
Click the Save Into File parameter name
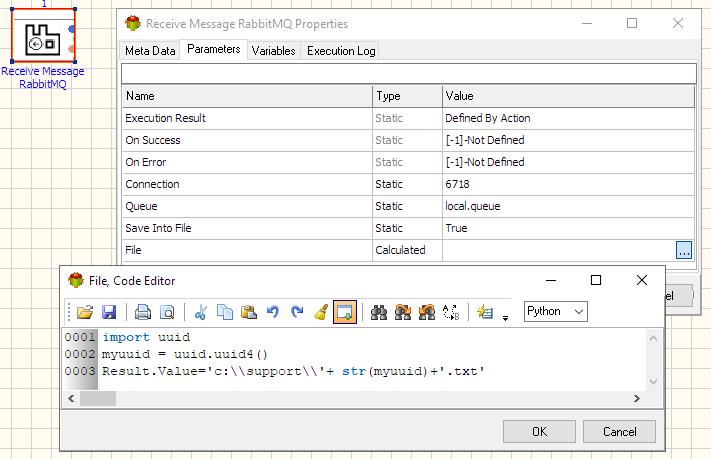click(158, 228)
